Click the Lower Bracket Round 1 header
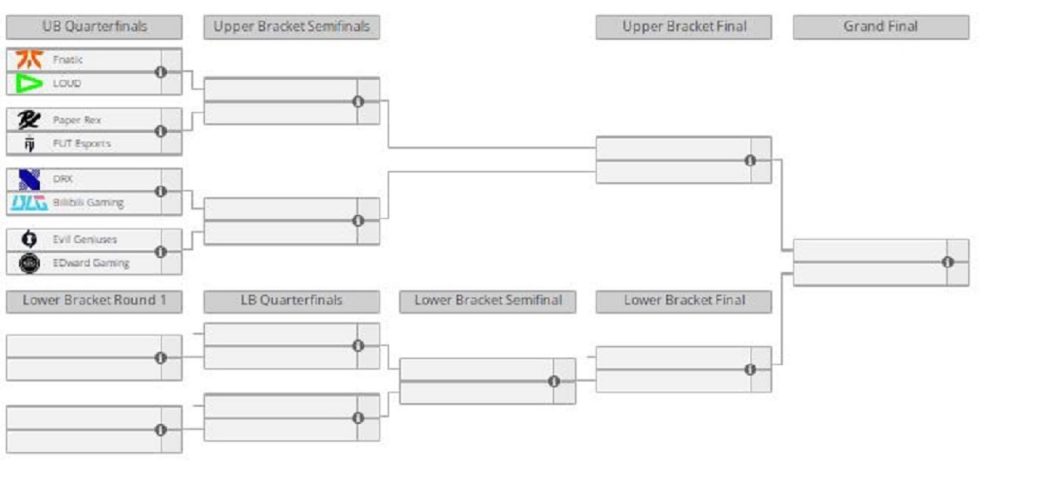 click(94, 301)
